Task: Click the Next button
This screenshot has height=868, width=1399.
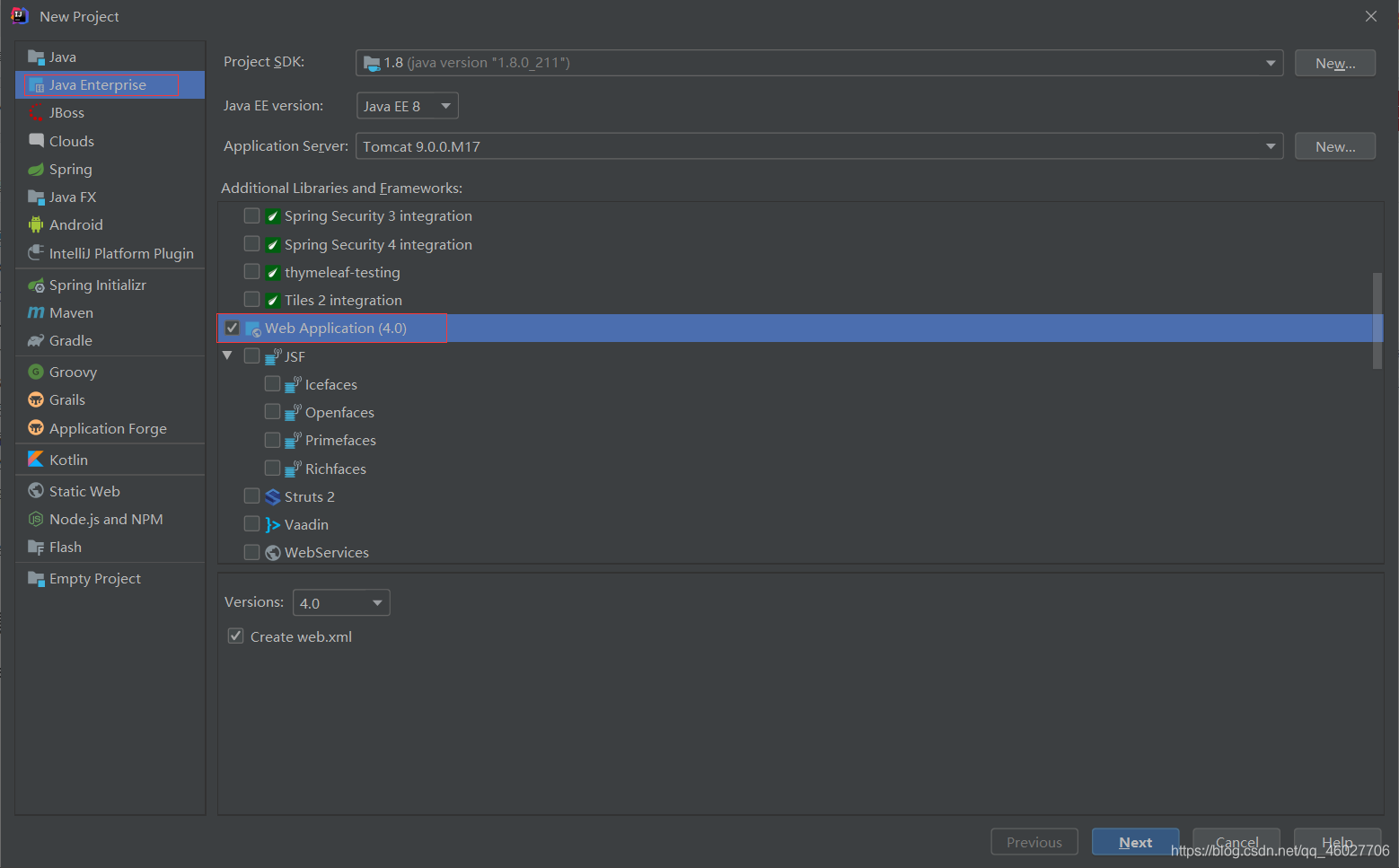Action: coord(1135,842)
